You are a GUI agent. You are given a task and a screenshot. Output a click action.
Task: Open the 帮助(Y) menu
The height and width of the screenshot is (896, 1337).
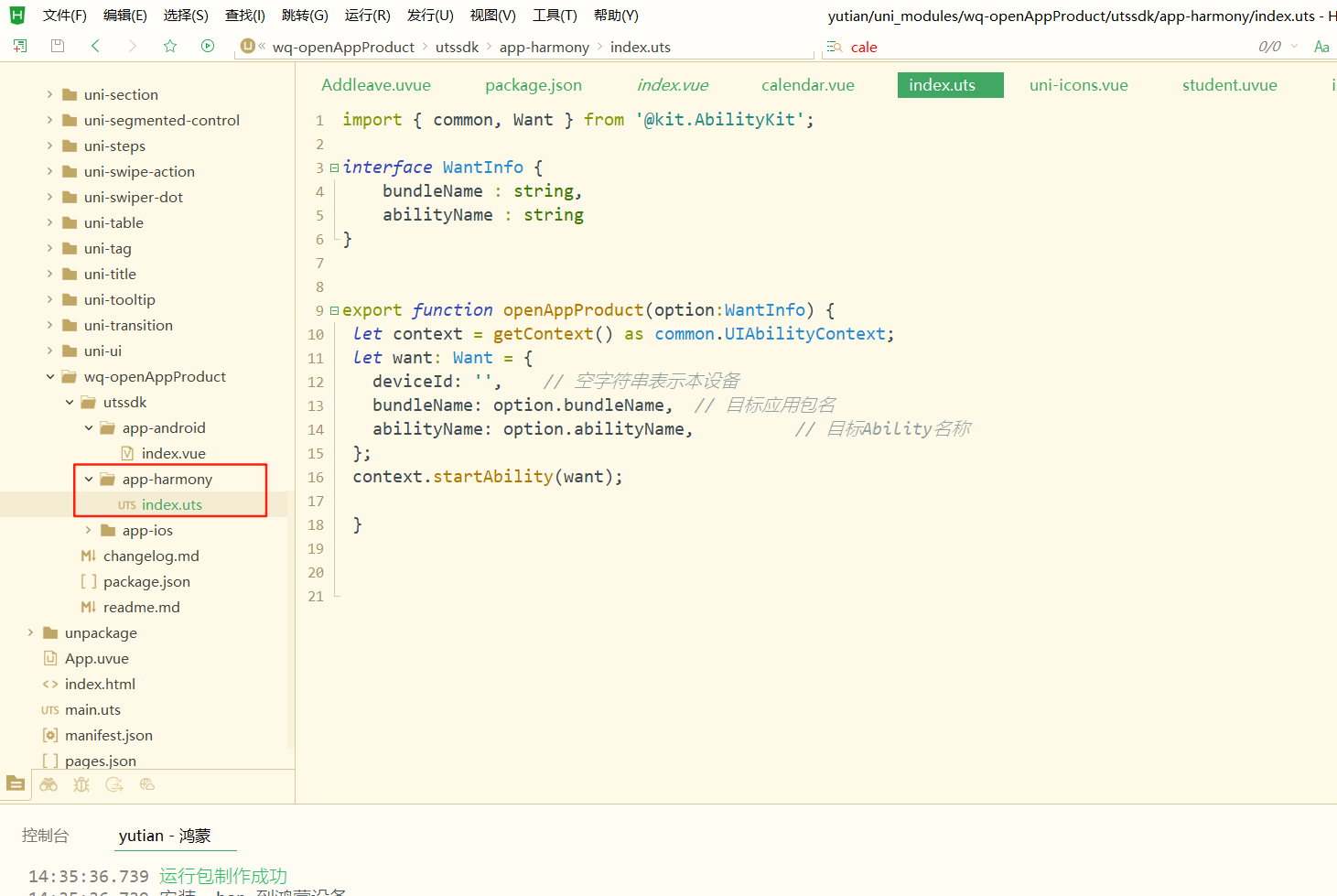point(616,16)
